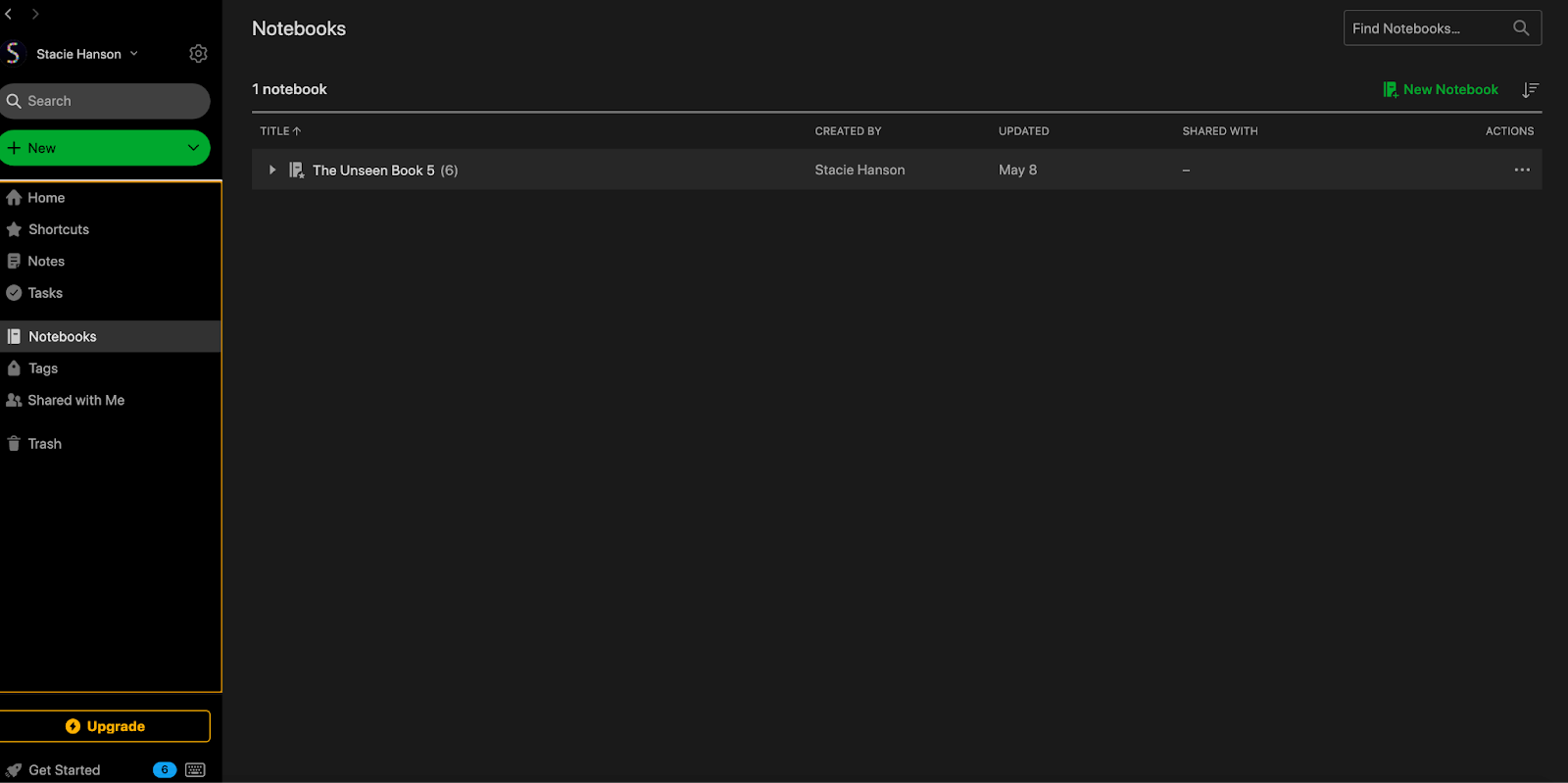Open keyboard shortcuts icon
The height and width of the screenshot is (783, 1568).
point(195,770)
